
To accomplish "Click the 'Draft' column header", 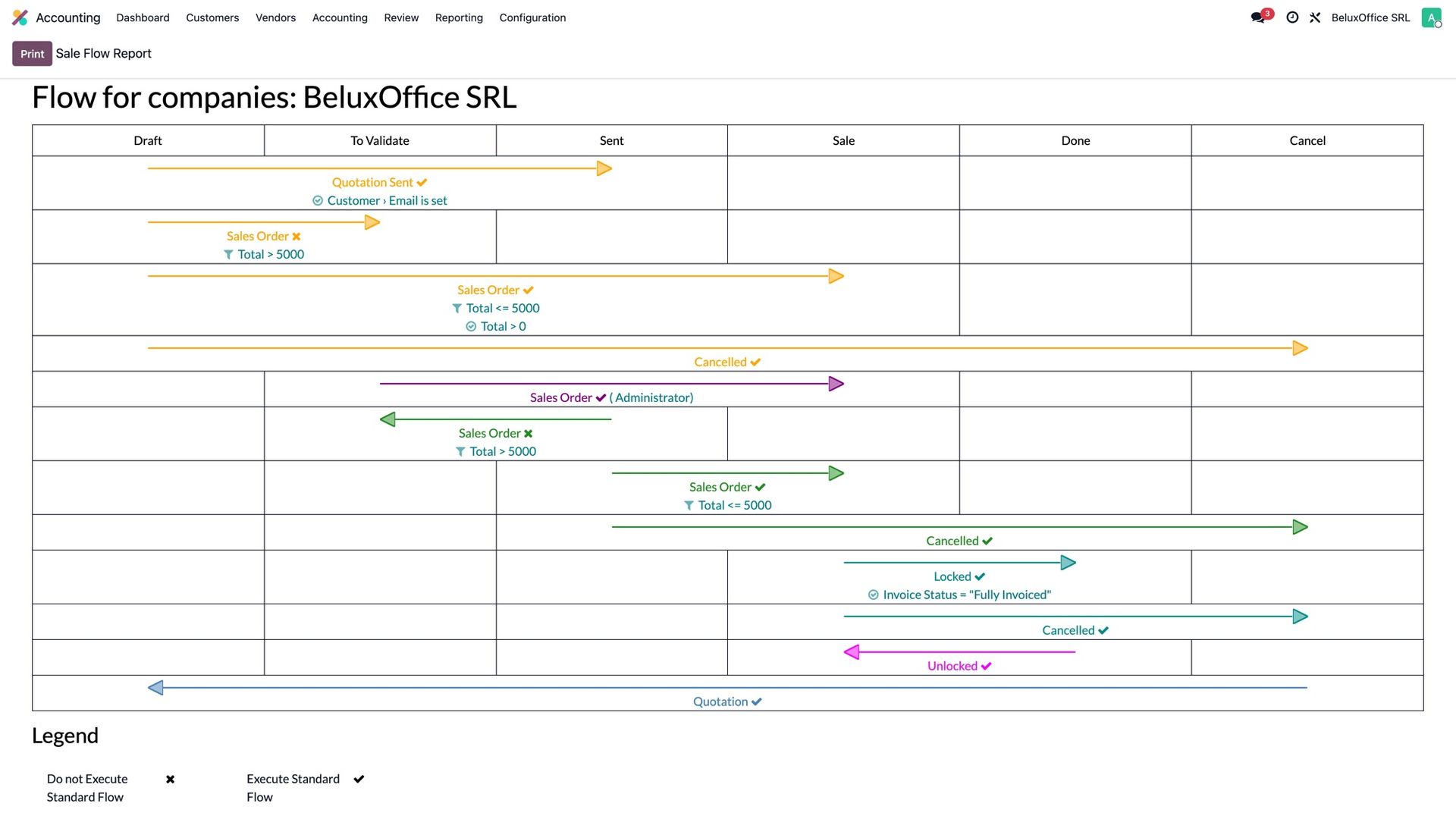I will (148, 141).
